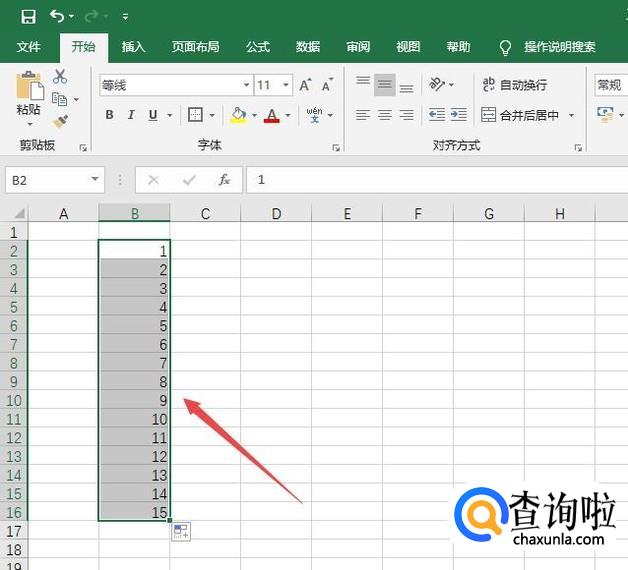
Task: Open the undo history dropdown arrow
Action: point(72,16)
